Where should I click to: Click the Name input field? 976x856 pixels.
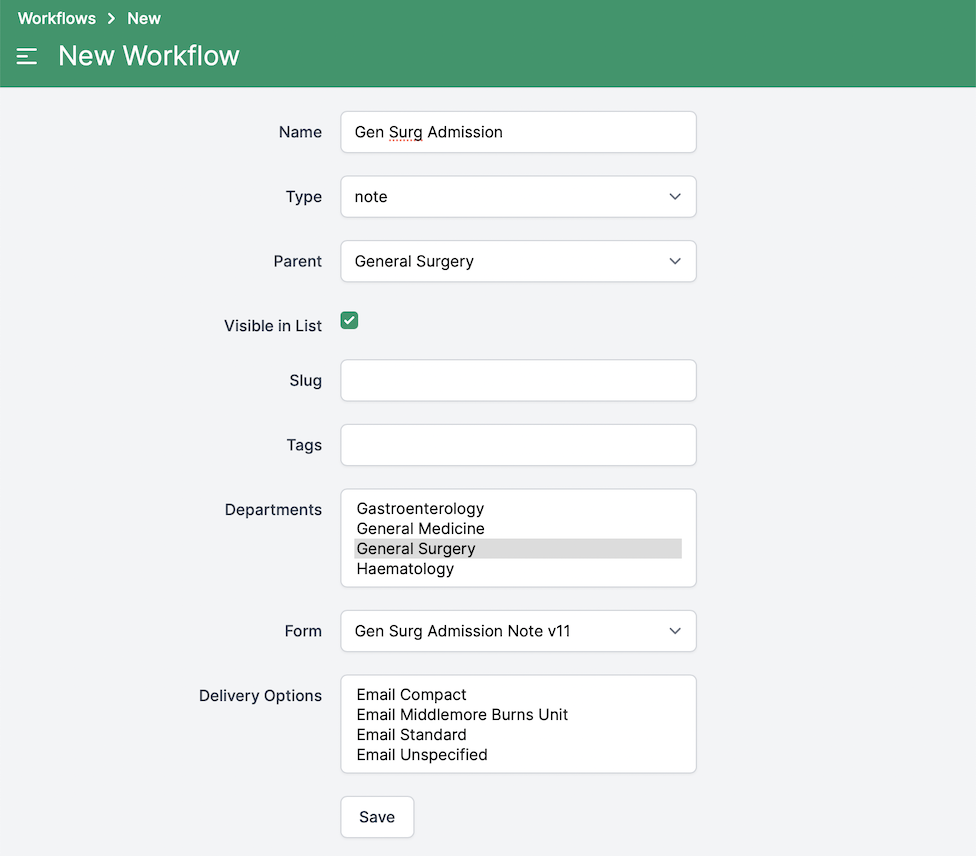(x=518, y=132)
